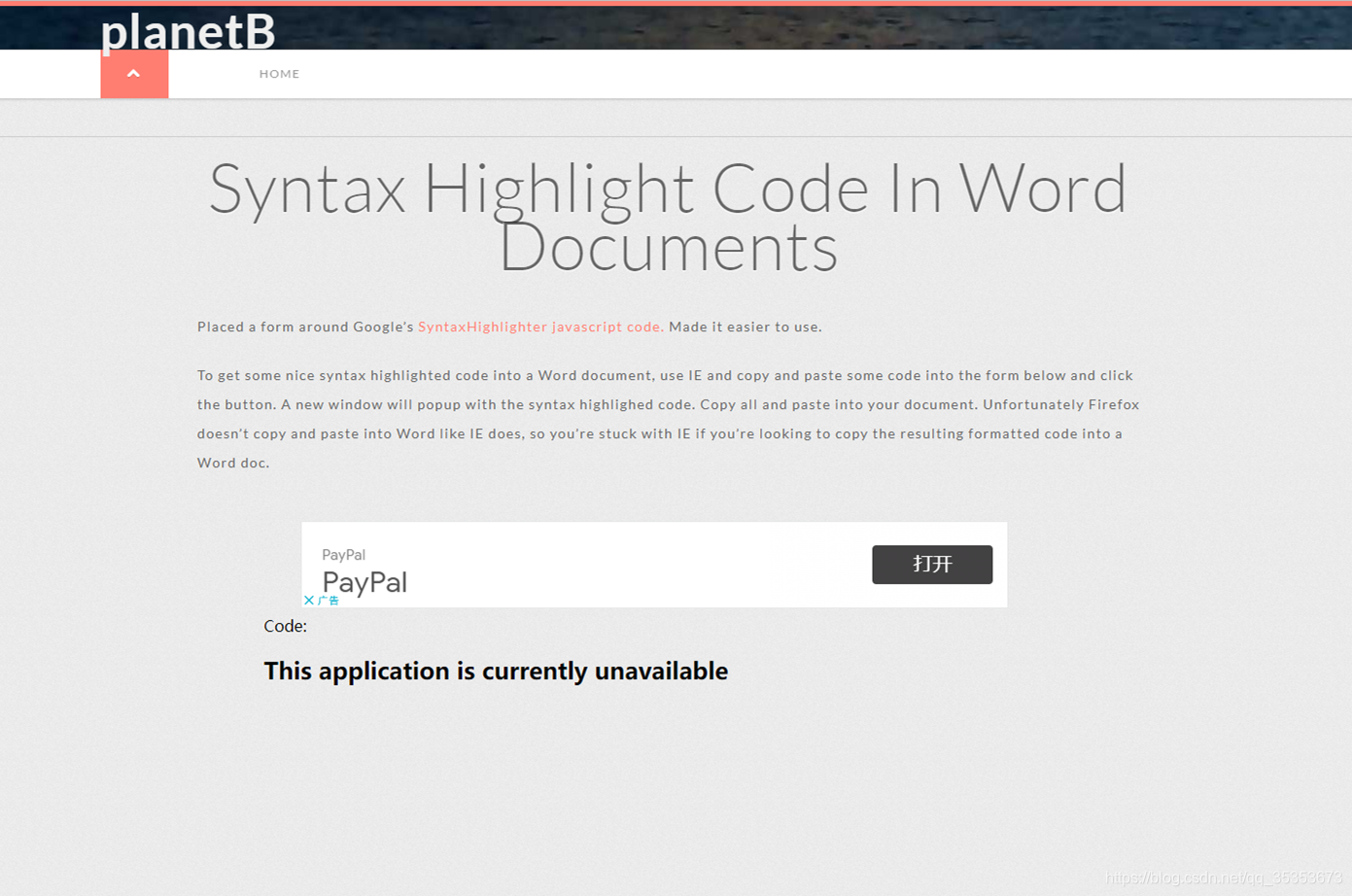Click the Code: label

pyautogui.click(x=285, y=626)
